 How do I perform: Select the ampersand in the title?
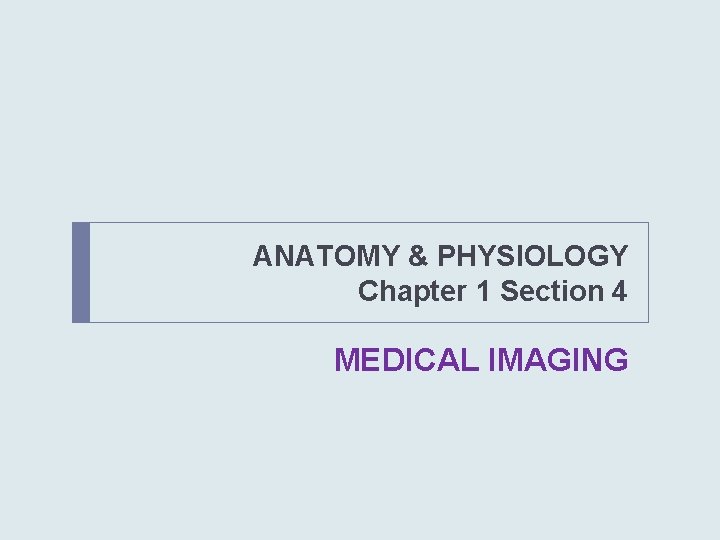(417, 256)
